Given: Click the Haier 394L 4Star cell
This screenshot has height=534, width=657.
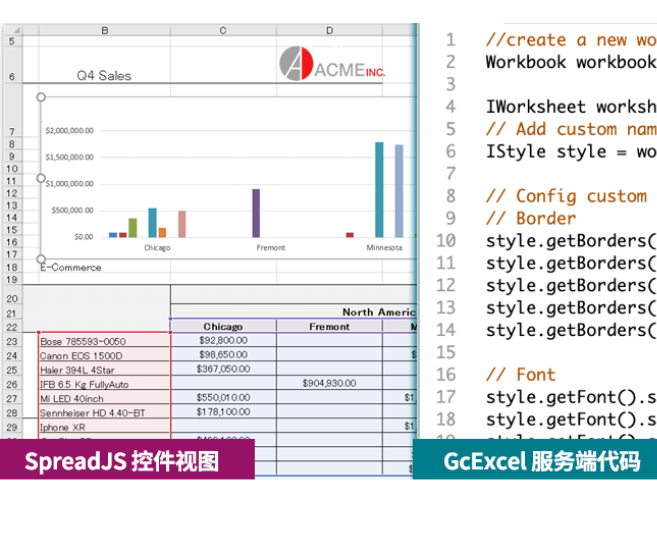Looking at the screenshot, I should (x=104, y=370).
